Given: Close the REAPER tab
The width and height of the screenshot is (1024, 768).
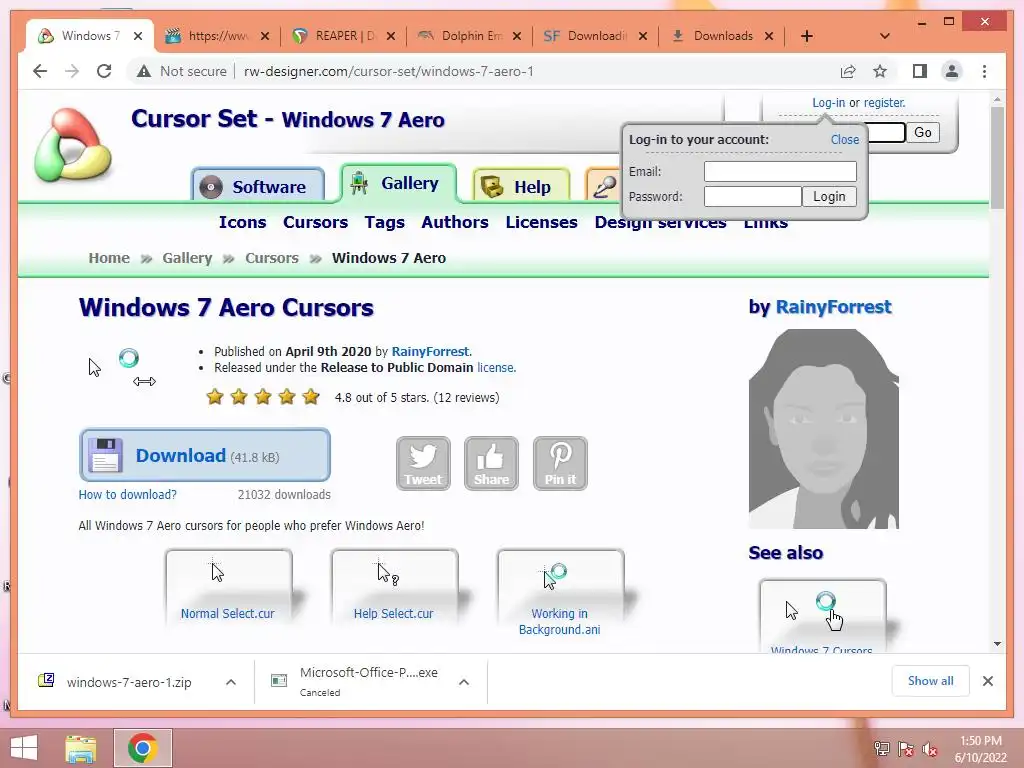Looking at the screenshot, I should [391, 36].
